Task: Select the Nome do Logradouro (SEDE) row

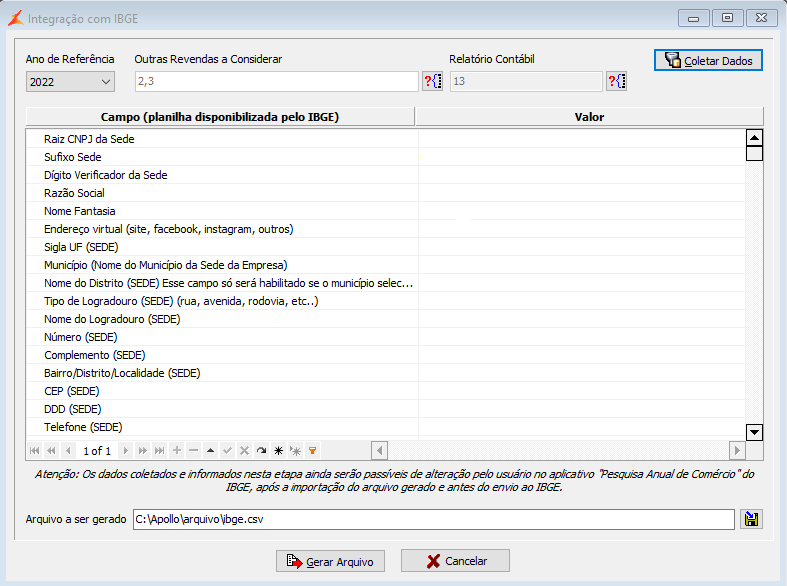Action: click(x=385, y=319)
